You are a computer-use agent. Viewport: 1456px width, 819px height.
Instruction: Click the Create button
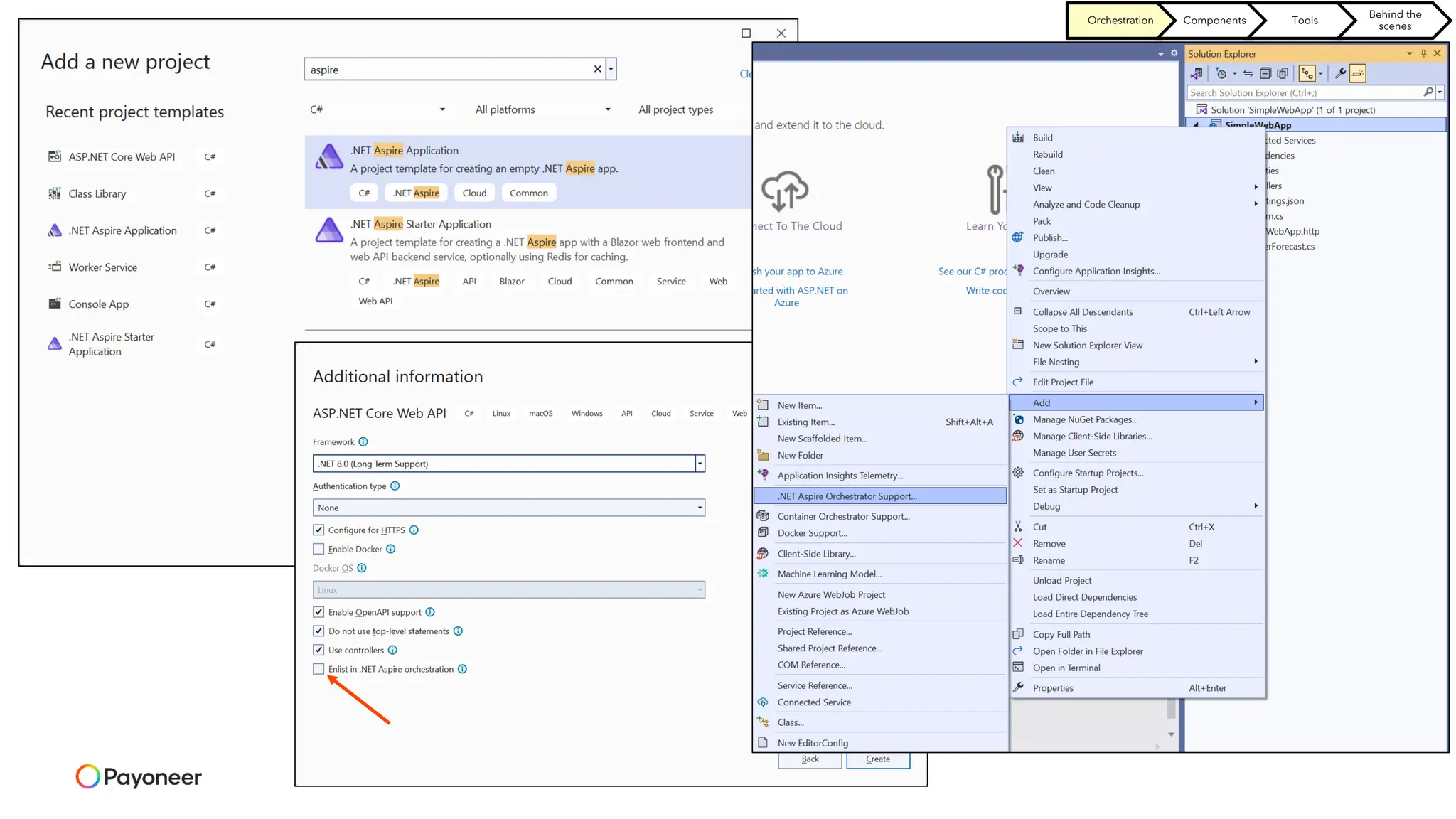tap(878, 759)
